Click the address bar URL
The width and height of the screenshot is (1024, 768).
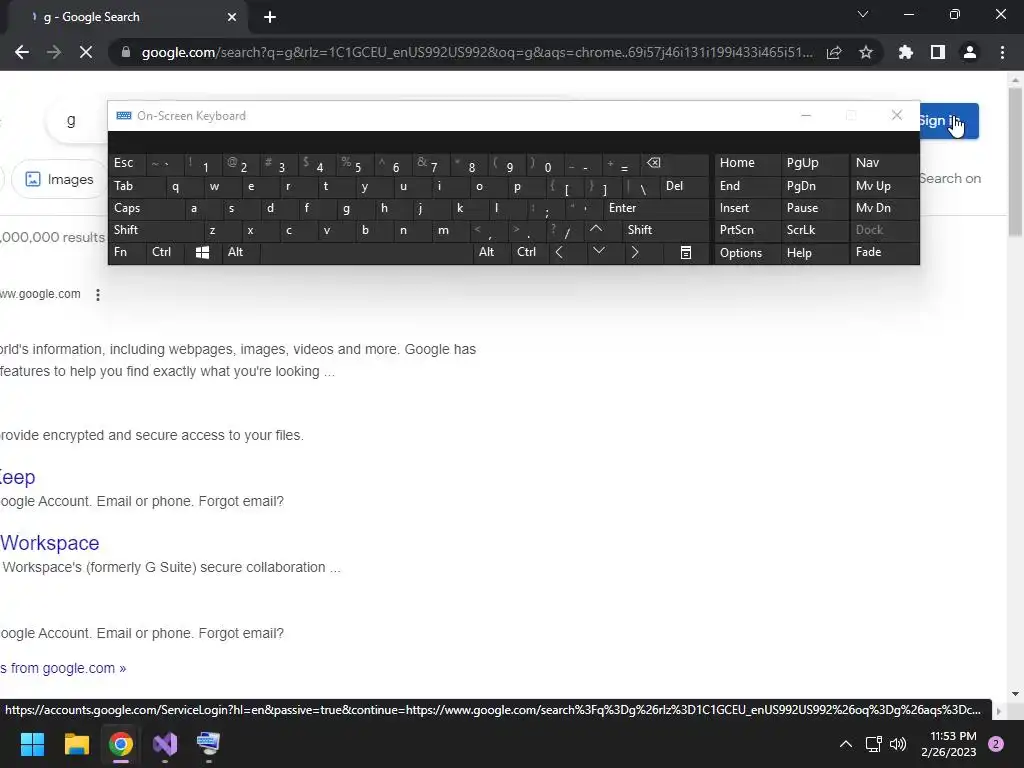(477, 52)
